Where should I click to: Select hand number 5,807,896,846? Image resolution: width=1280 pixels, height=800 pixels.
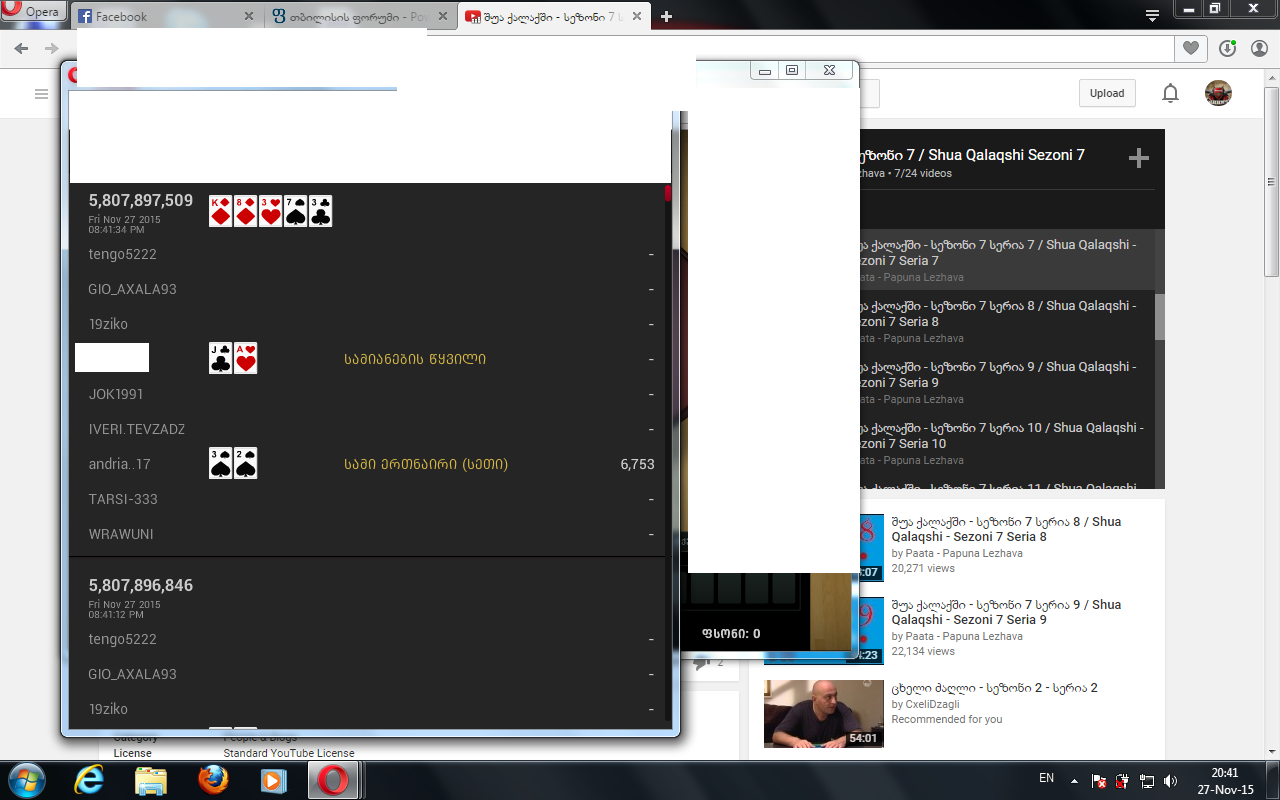coord(141,586)
